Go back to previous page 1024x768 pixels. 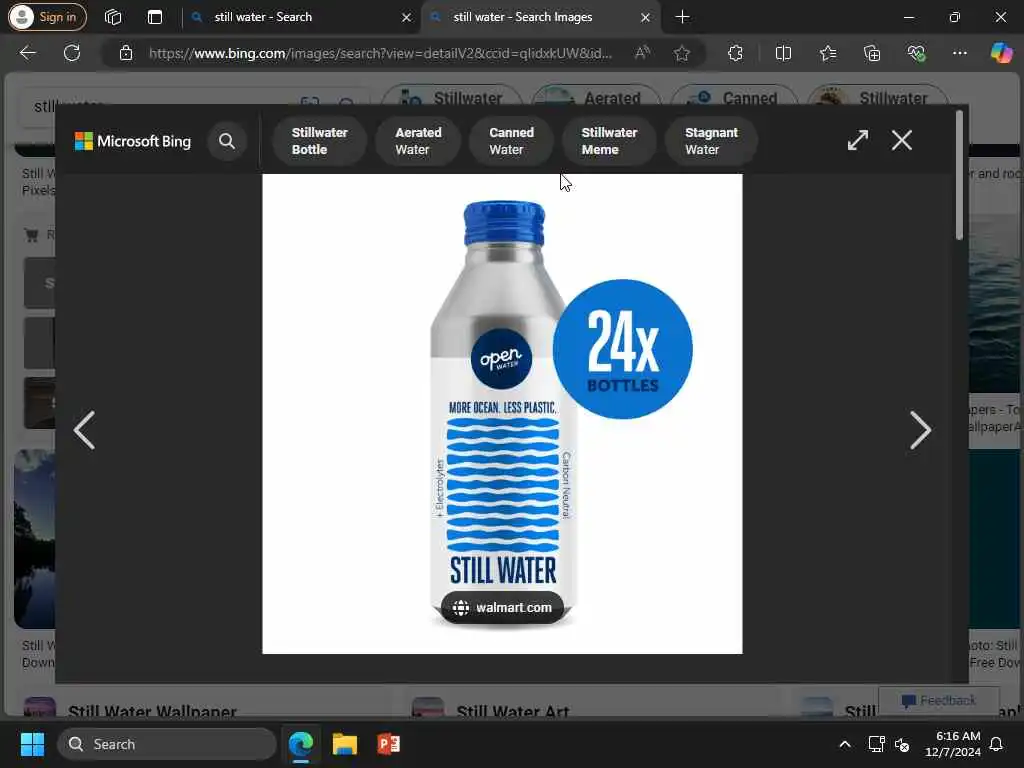coord(27,53)
